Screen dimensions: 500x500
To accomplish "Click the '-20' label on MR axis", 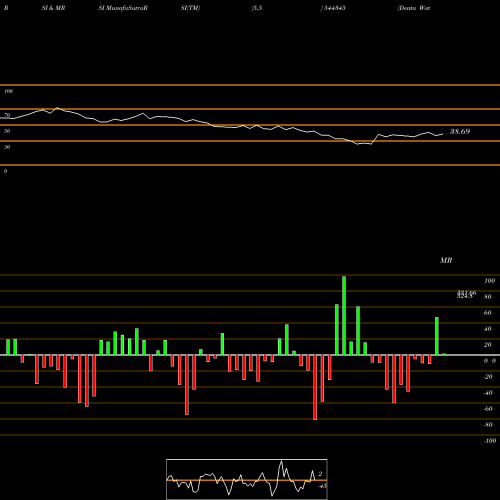I will [488, 377].
